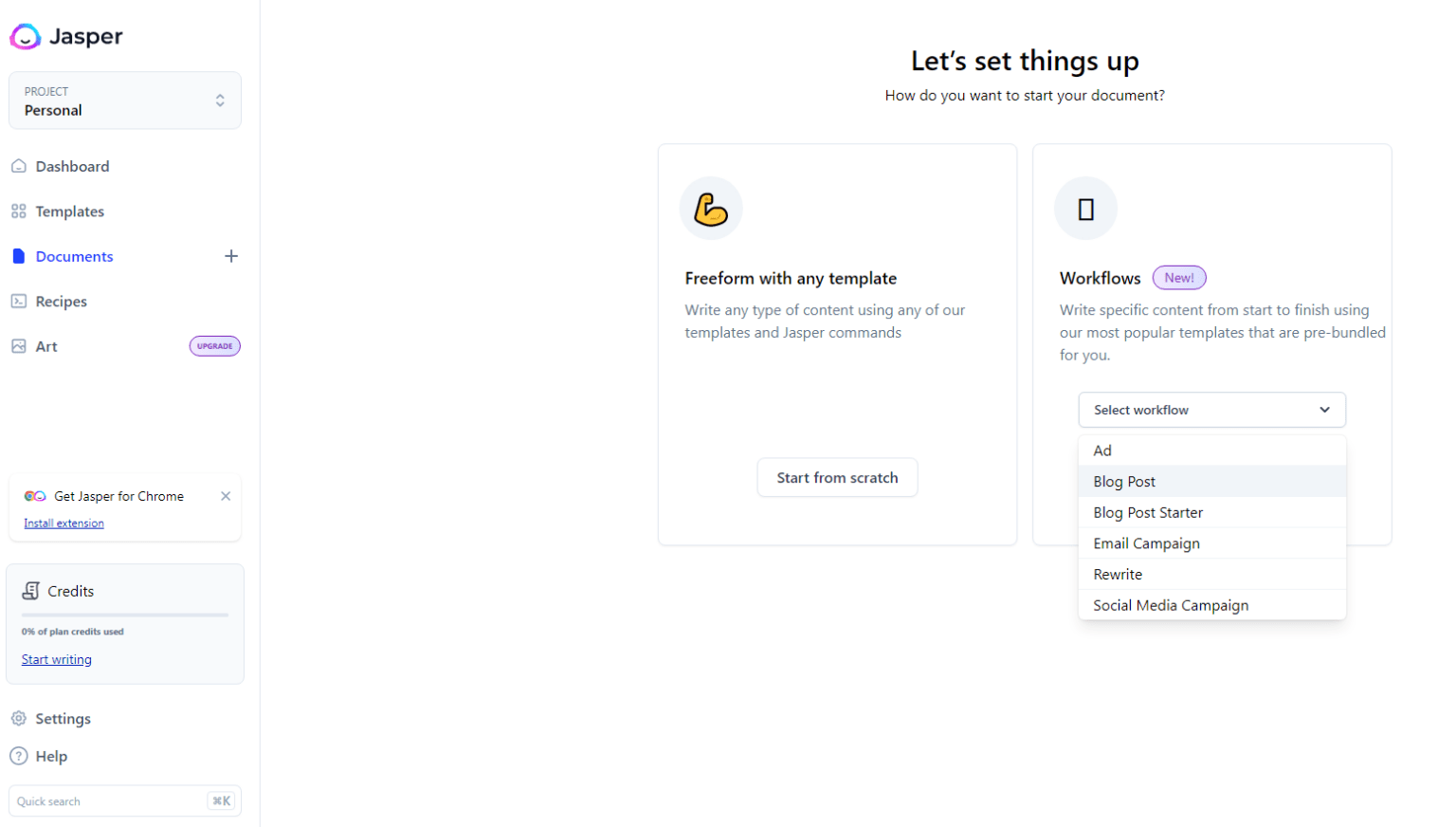This screenshot has height=827, width=1456.
Task: Open Help question mark icon
Action: pos(19,756)
